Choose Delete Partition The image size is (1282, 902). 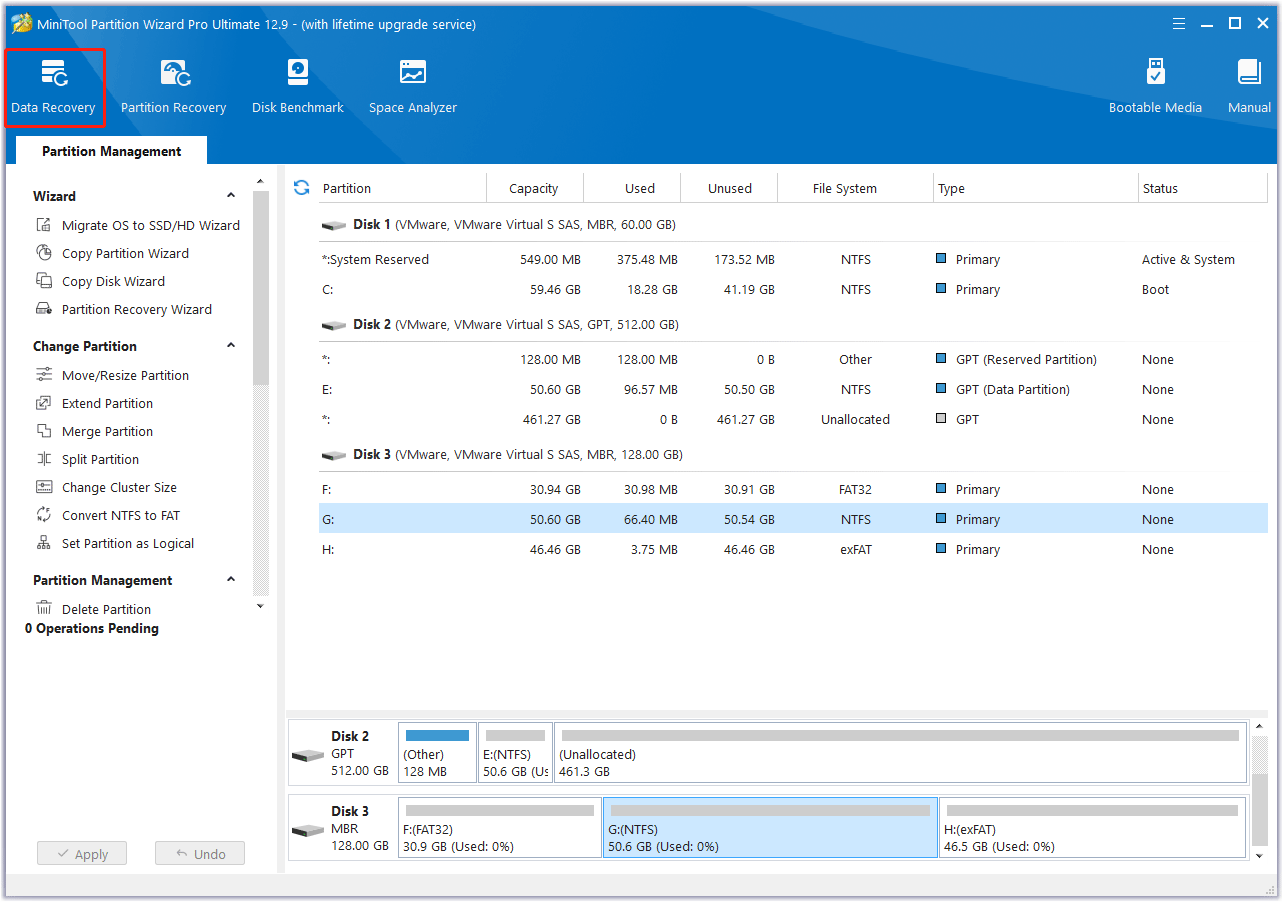point(93,609)
